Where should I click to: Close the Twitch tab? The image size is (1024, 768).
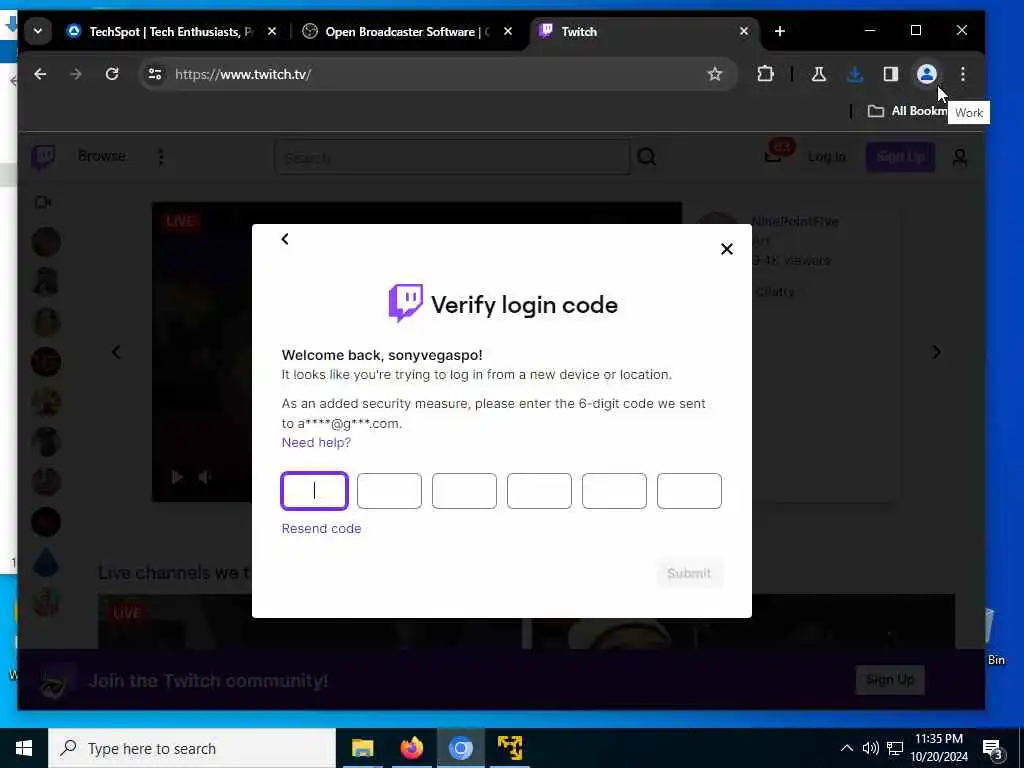pyautogui.click(x=744, y=31)
